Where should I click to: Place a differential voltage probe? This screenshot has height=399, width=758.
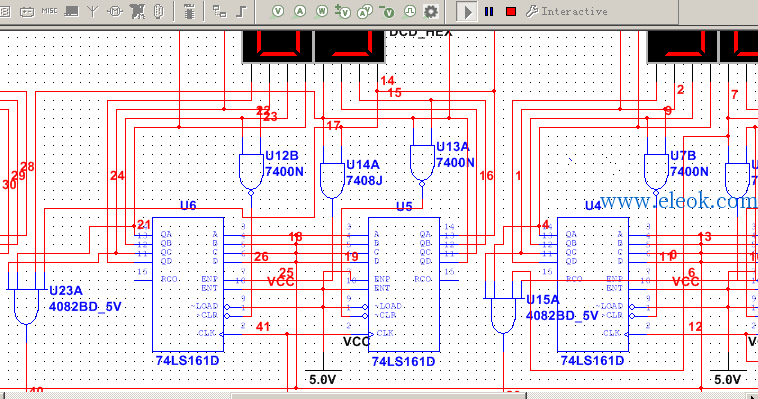[x=343, y=12]
